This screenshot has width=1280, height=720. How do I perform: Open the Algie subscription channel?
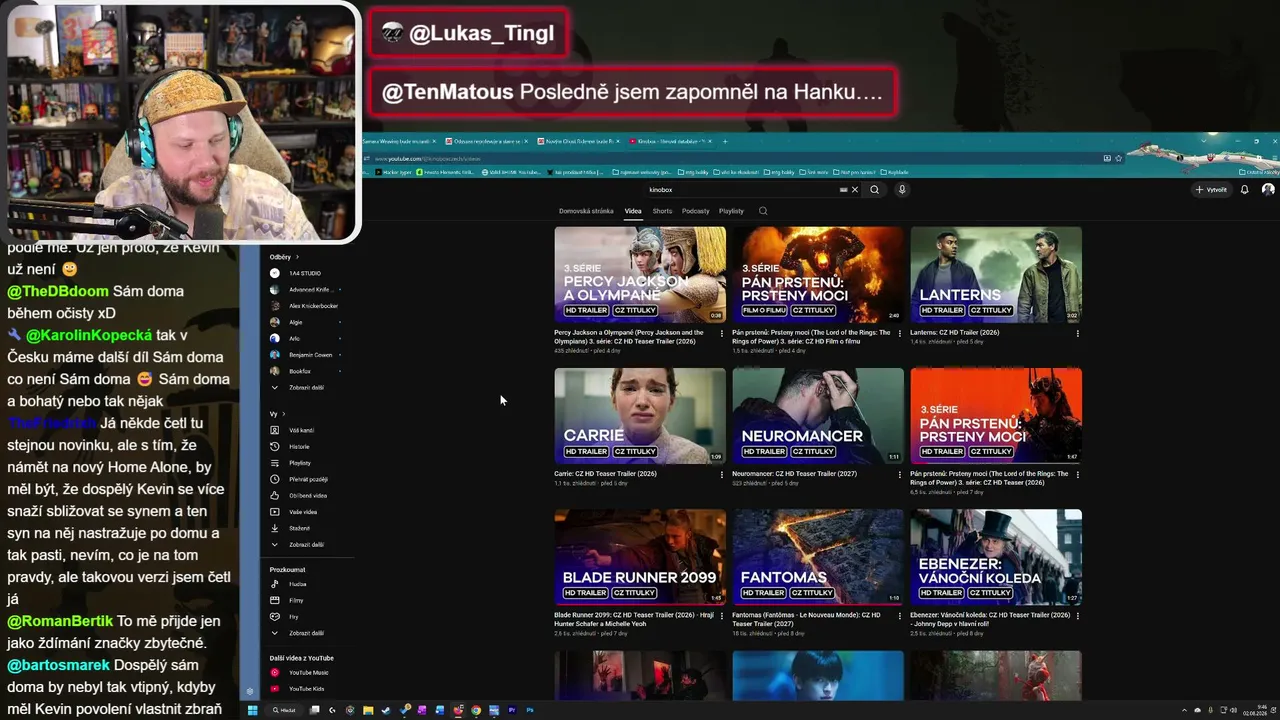(x=295, y=322)
